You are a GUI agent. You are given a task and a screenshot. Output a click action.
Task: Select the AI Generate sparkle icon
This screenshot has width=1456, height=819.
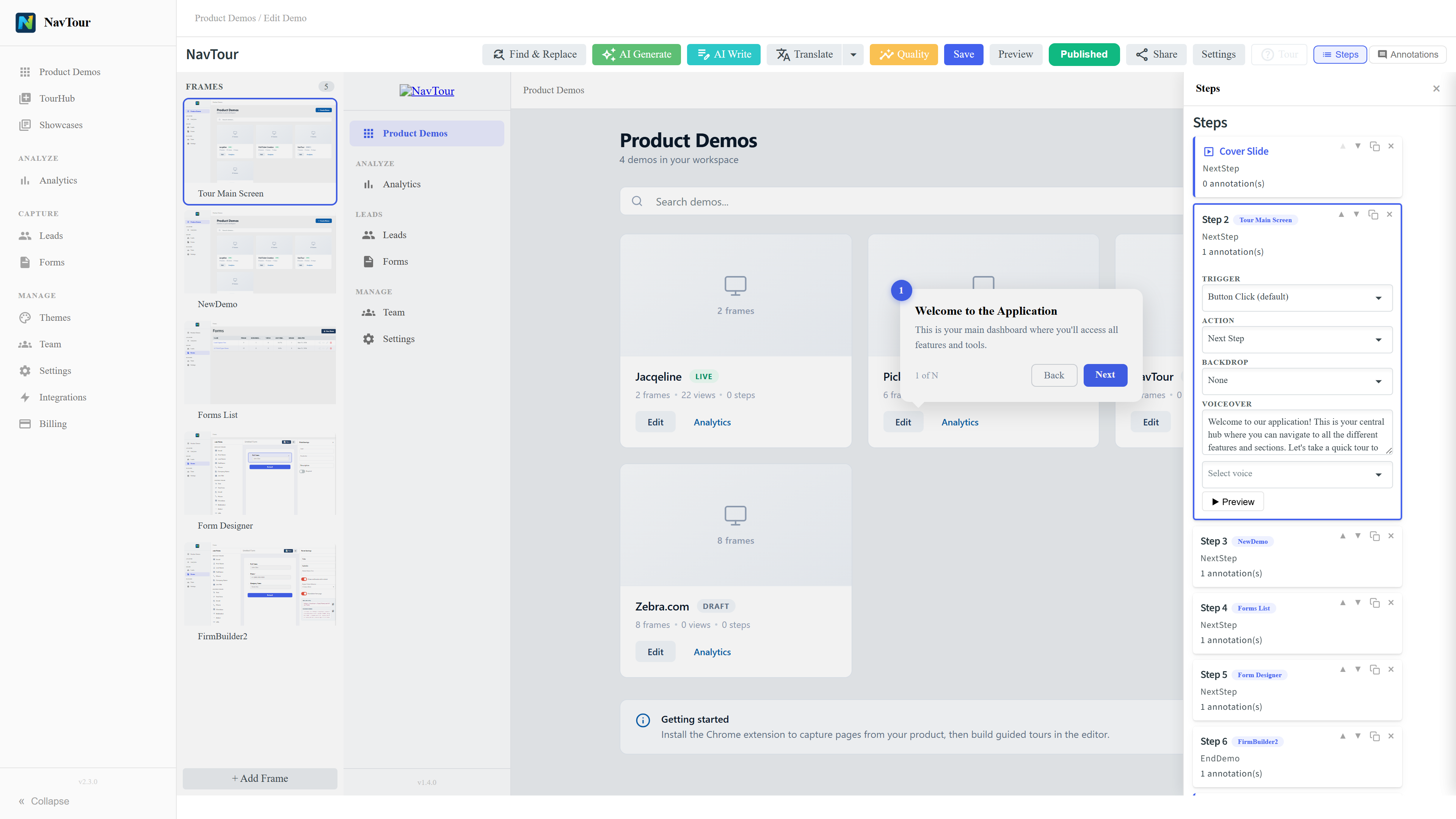(x=609, y=54)
